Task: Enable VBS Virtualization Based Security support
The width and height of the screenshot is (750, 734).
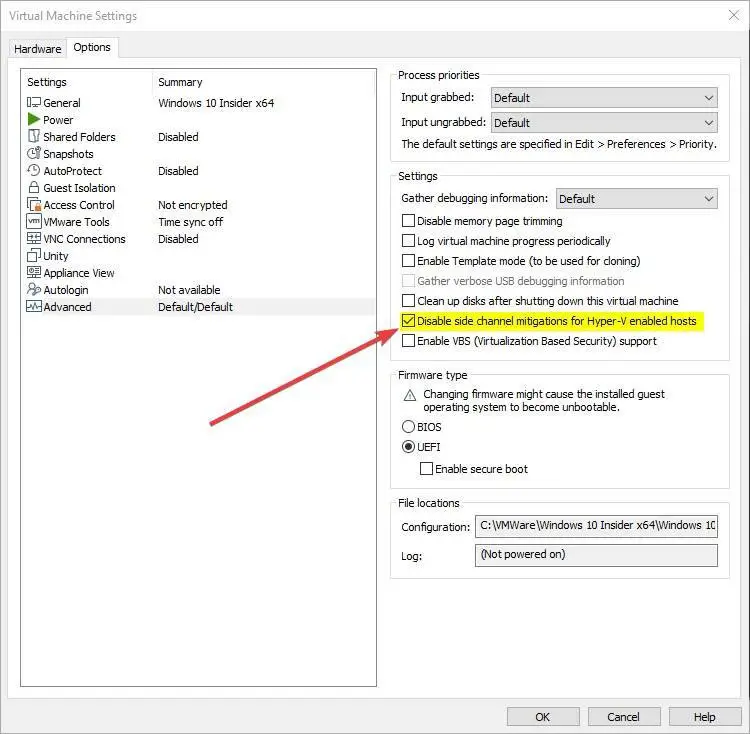Action: [408, 340]
